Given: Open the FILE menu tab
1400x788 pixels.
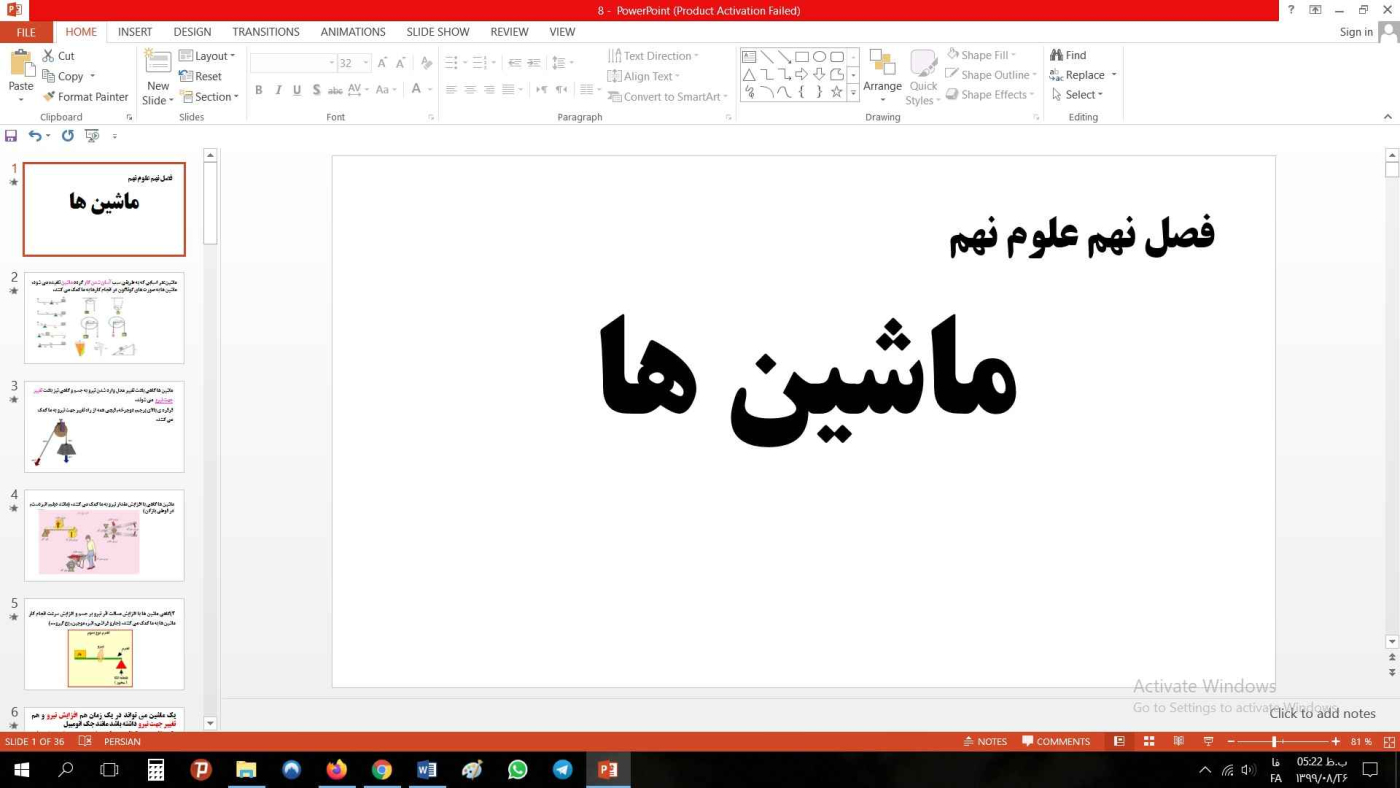Looking at the screenshot, I should click(x=26, y=32).
